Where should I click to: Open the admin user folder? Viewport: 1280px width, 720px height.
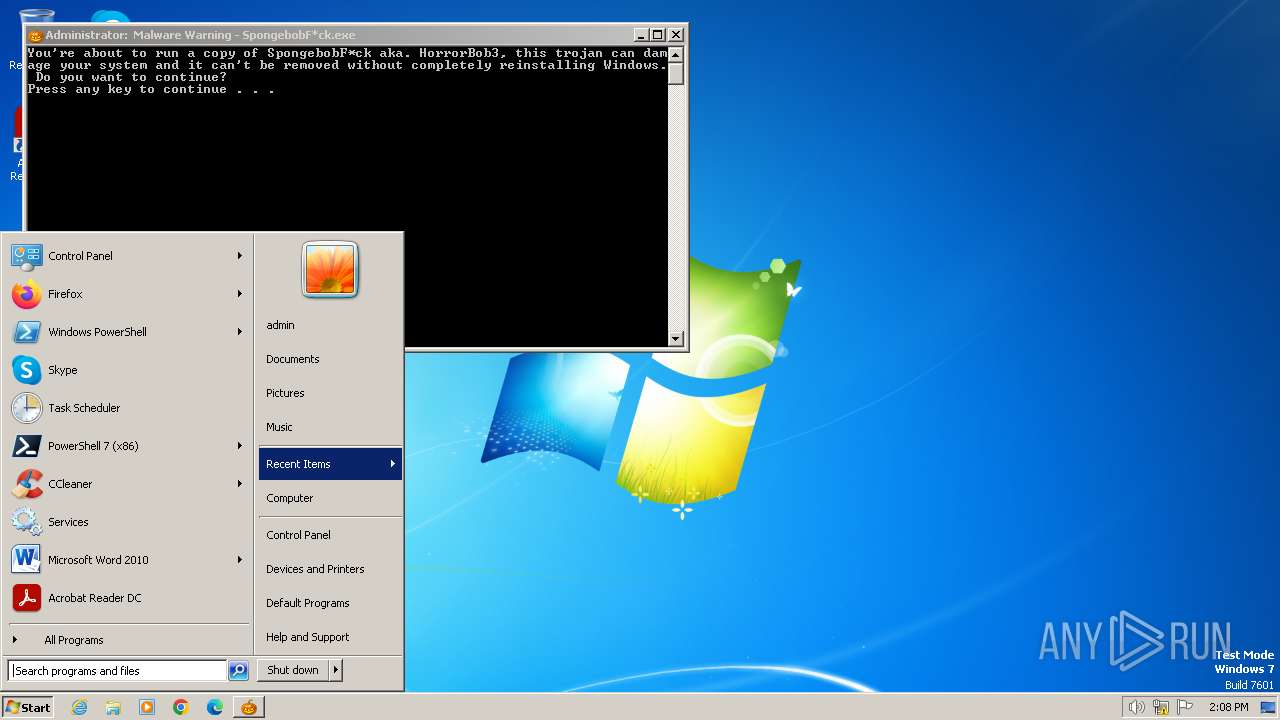click(x=330, y=325)
